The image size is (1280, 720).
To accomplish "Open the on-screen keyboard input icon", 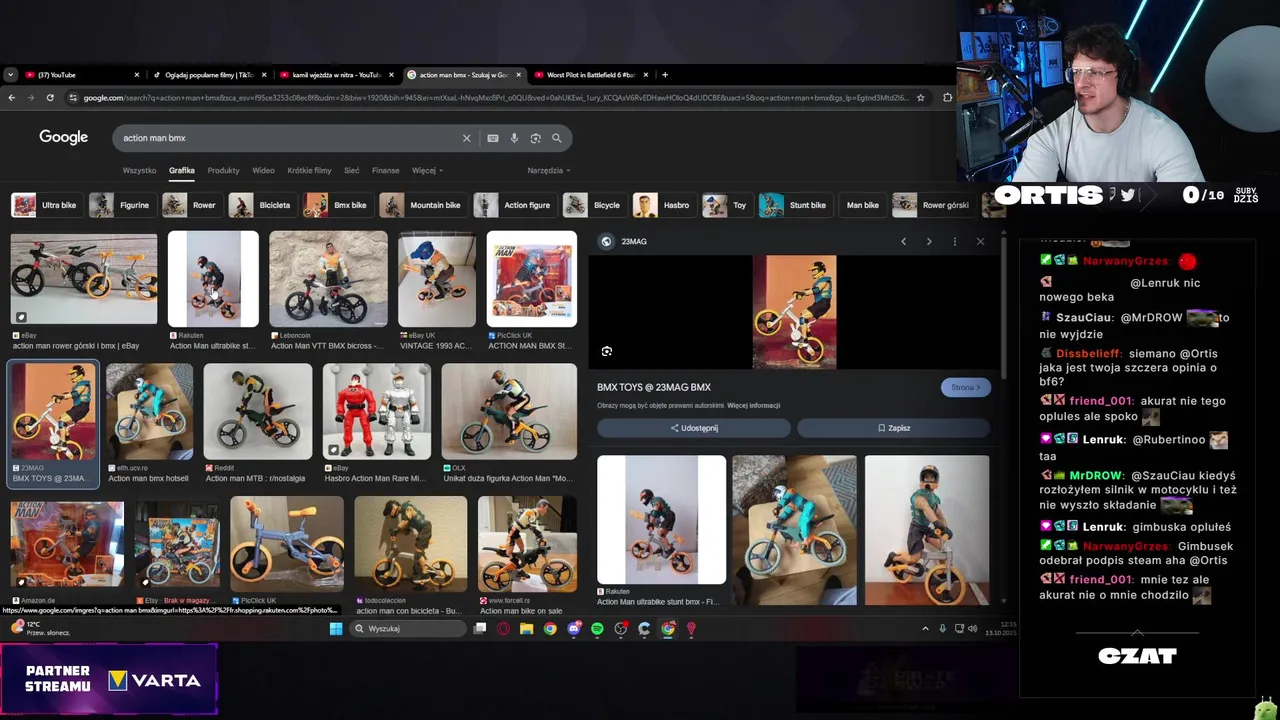I will [x=493, y=138].
